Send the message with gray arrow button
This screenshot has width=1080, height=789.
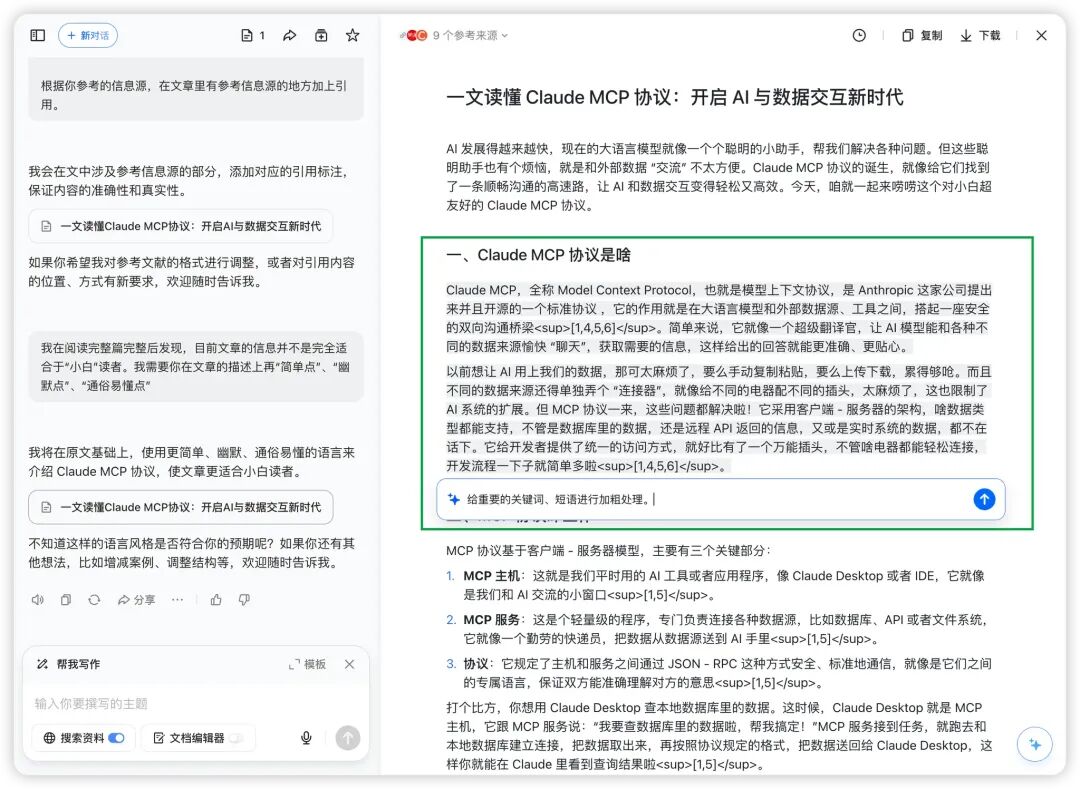click(x=348, y=737)
